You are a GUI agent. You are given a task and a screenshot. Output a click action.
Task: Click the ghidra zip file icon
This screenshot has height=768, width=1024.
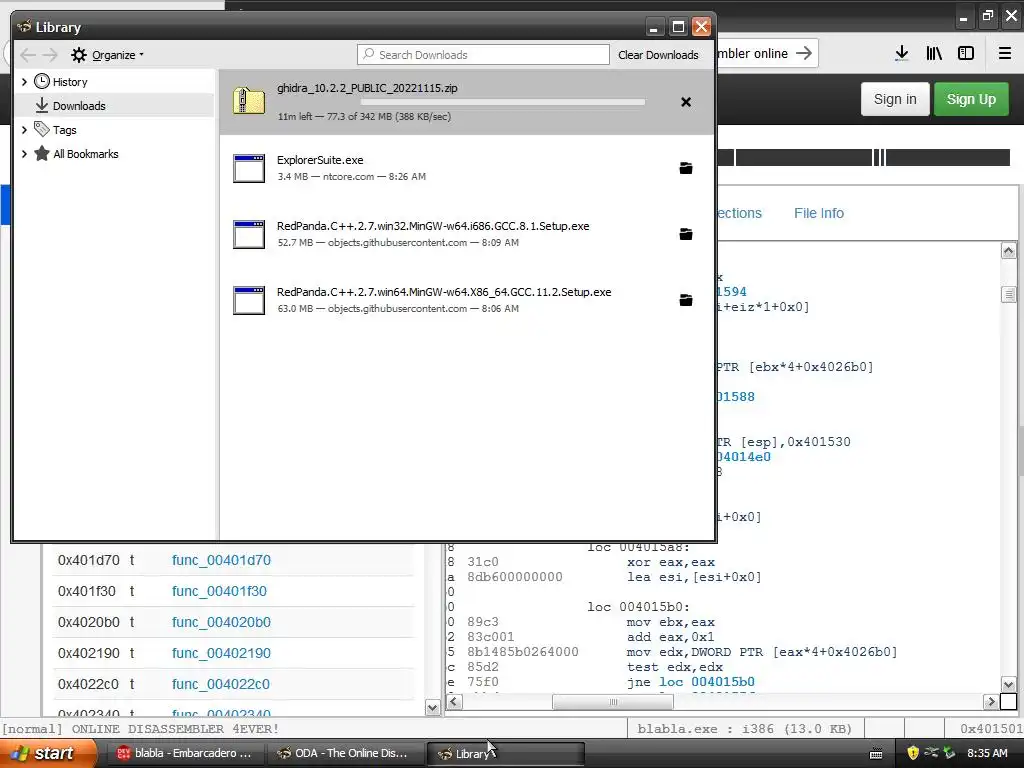(249, 102)
